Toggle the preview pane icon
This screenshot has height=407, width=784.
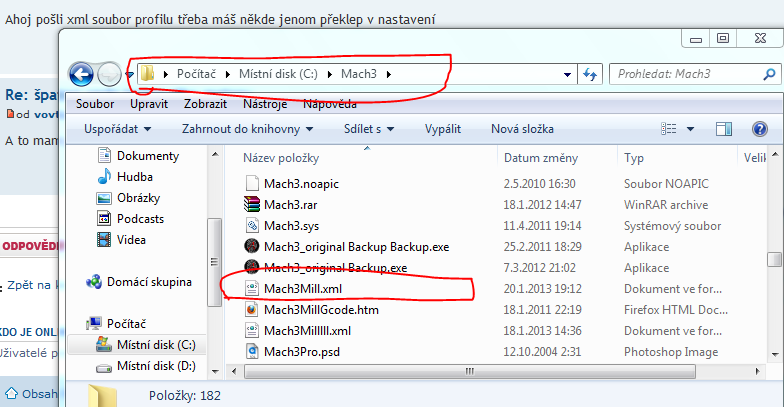coord(727,129)
